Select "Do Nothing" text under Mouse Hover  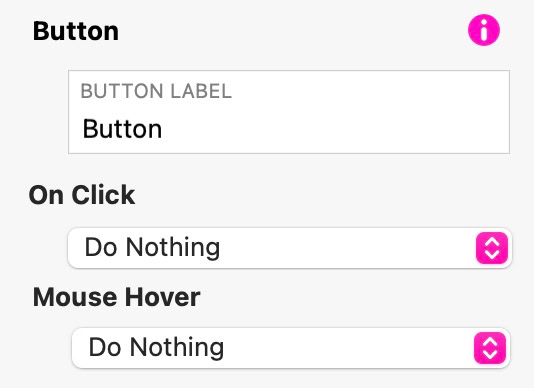[x=156, y=347]
